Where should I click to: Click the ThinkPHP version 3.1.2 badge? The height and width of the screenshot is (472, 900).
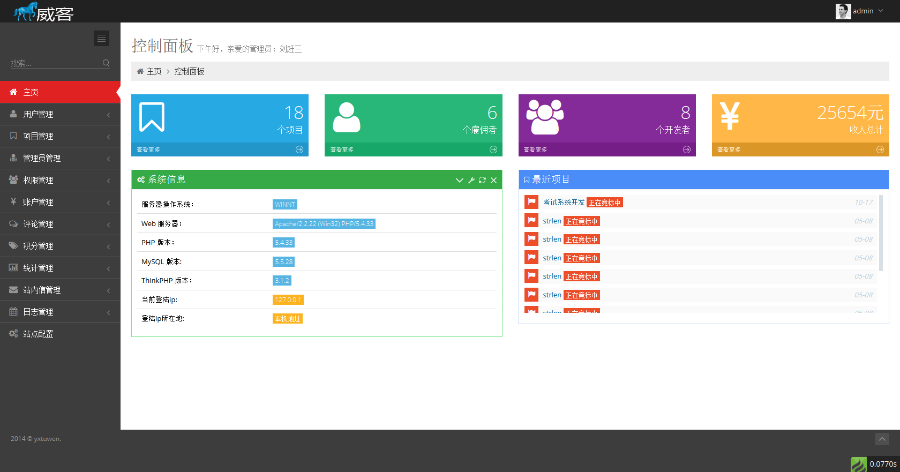coord(282,280)
